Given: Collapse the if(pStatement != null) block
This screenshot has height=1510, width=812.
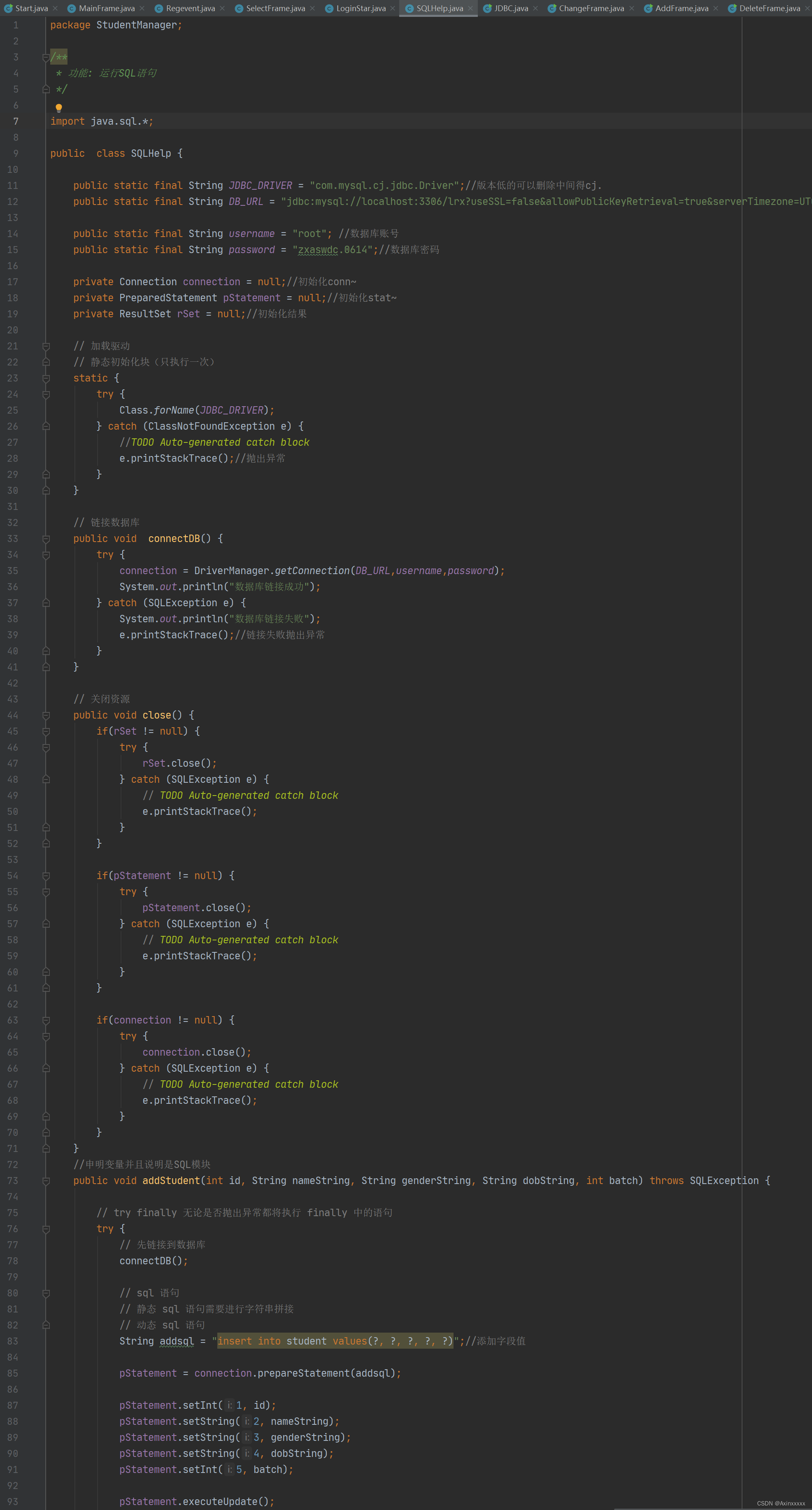Looking at the screenshot, I should [x=46, y=876].
